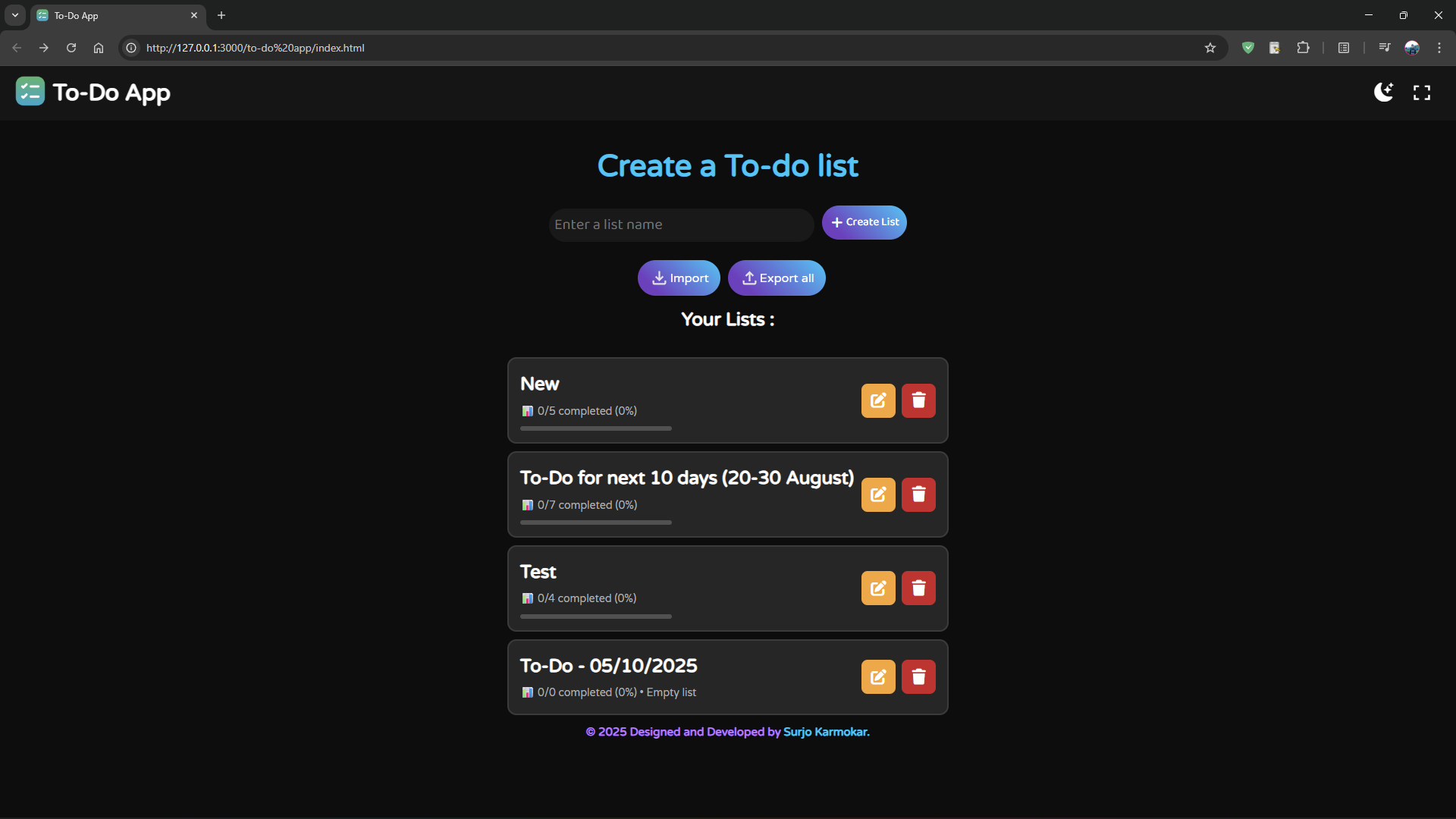1456x819 pixels.
Task: Open a new browser tab
Action: pyautogui.click(x=221, y=15)
